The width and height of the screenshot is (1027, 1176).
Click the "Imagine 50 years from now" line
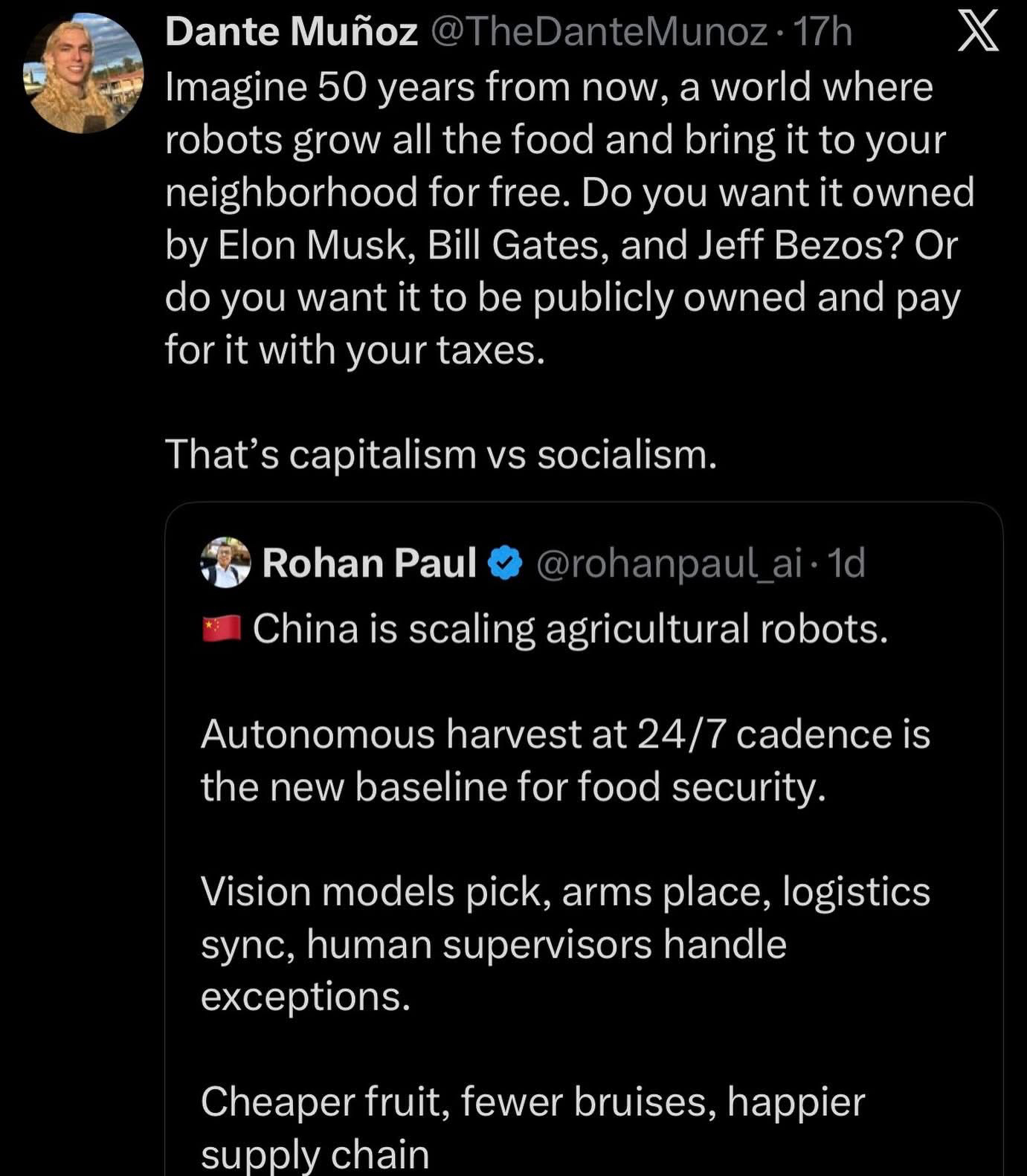[x=549, y=87]
